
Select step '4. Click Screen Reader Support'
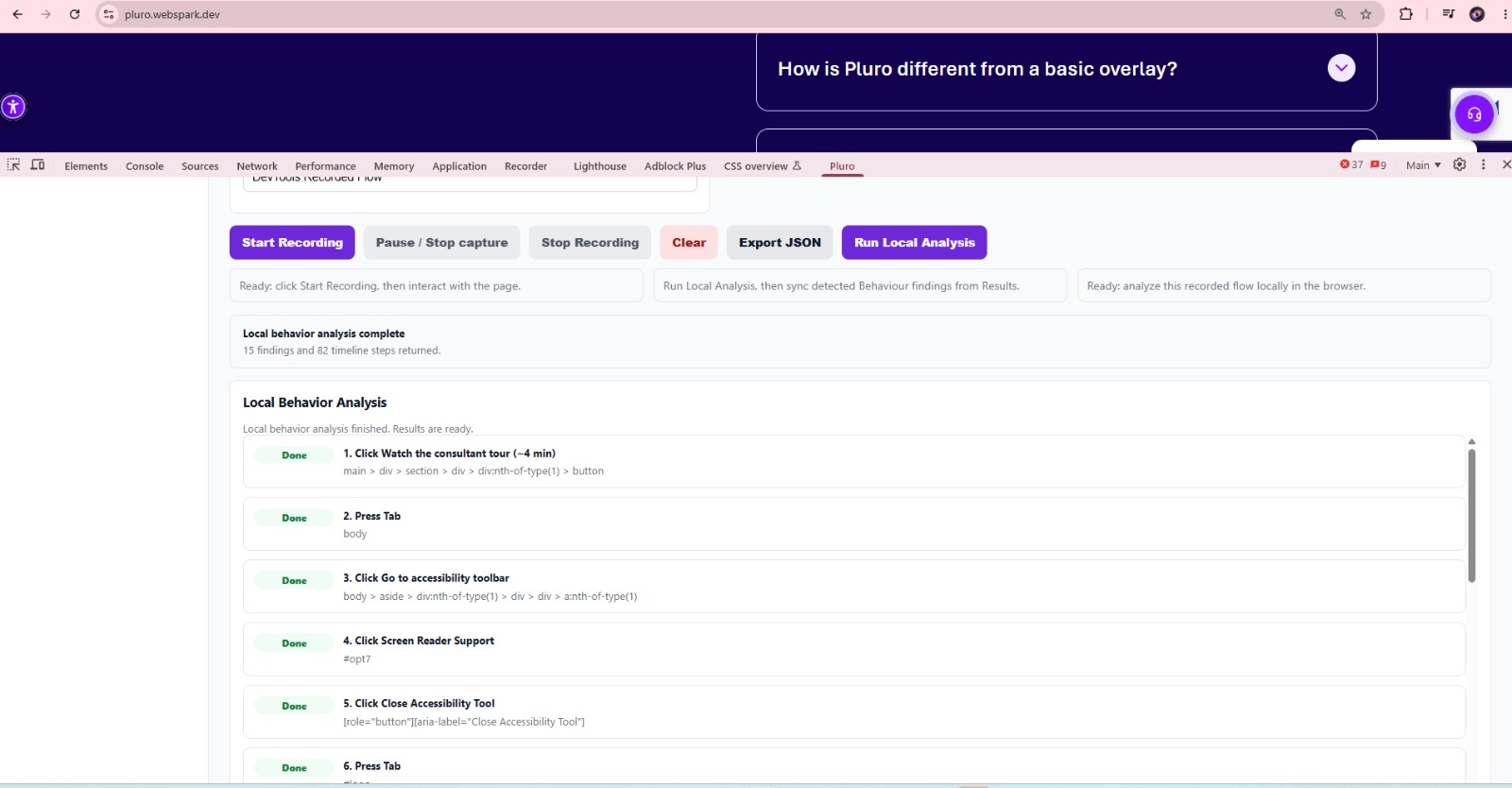coord(853,649)
